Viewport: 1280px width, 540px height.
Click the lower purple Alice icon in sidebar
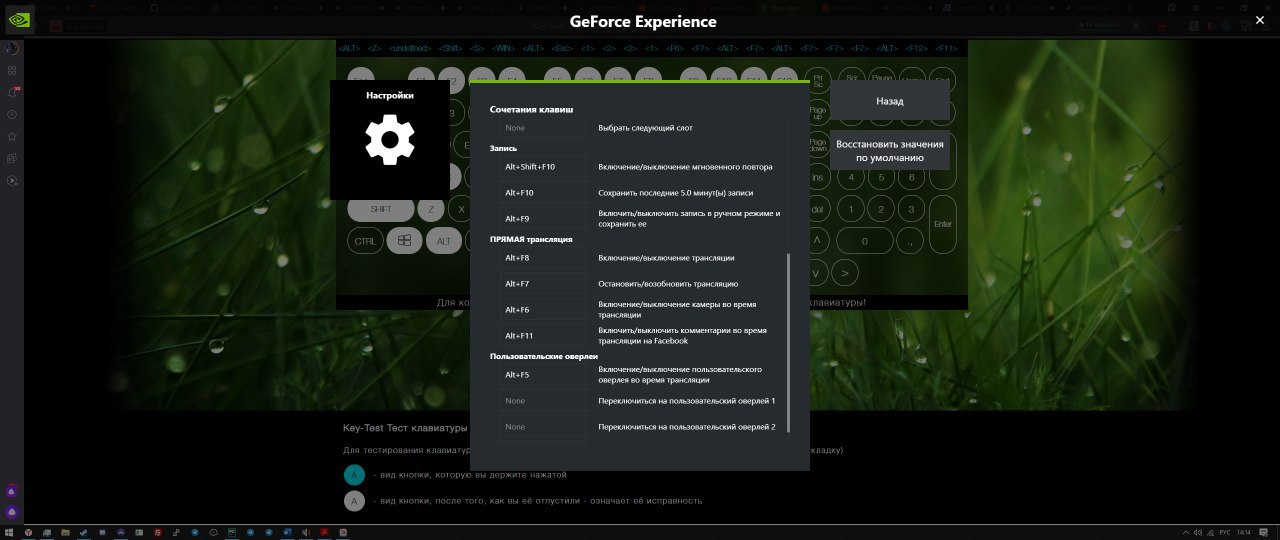12,511
